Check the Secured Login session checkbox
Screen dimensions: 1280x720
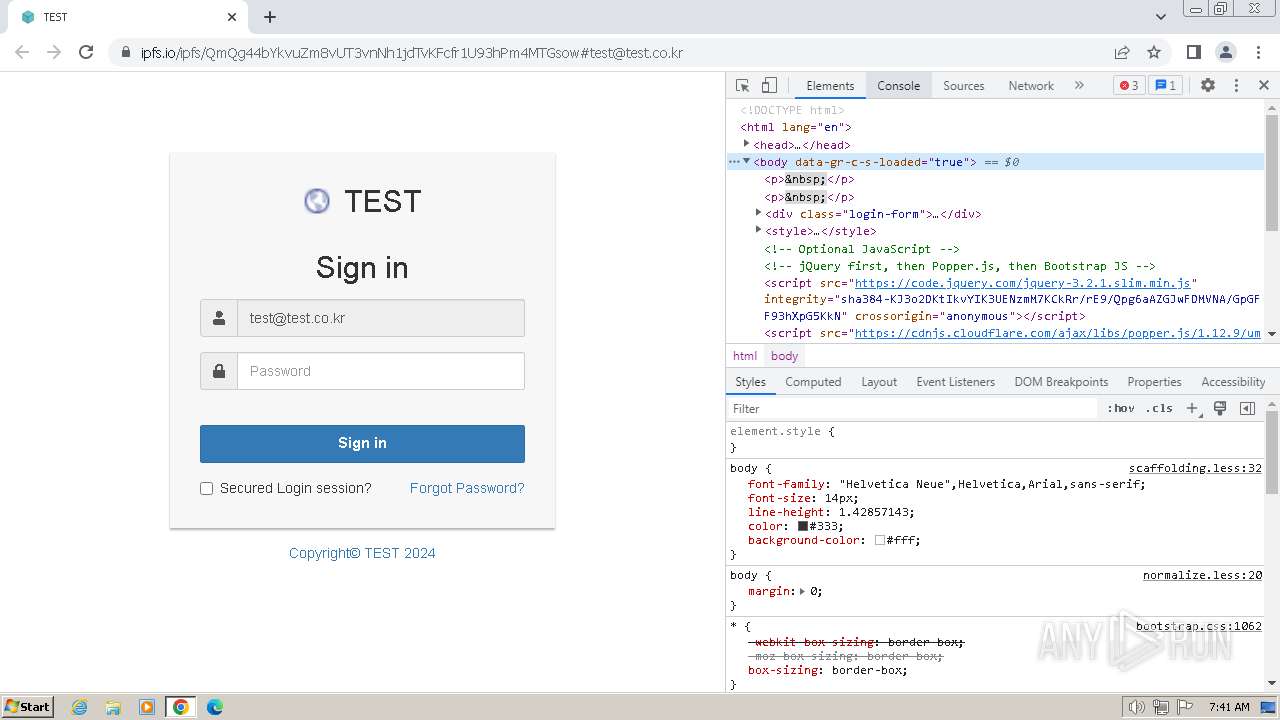tap(207, 489)
